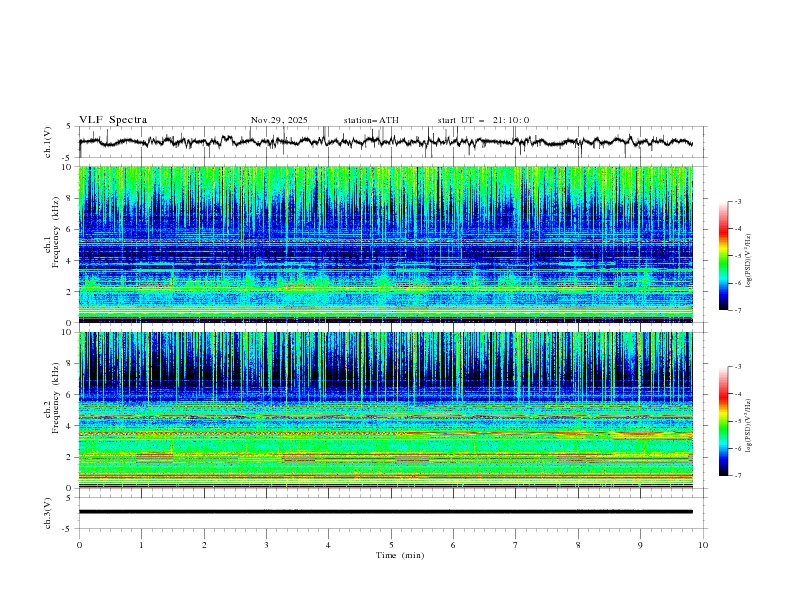The image size is (792, 612).
Task: Click the "ch.3(V)" axis label
Action: pyautogui.click(x=48, y=513)
